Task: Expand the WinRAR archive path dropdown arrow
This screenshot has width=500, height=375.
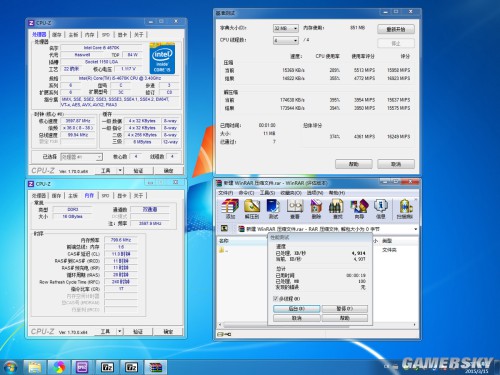Action: click(x=415, y=229)
